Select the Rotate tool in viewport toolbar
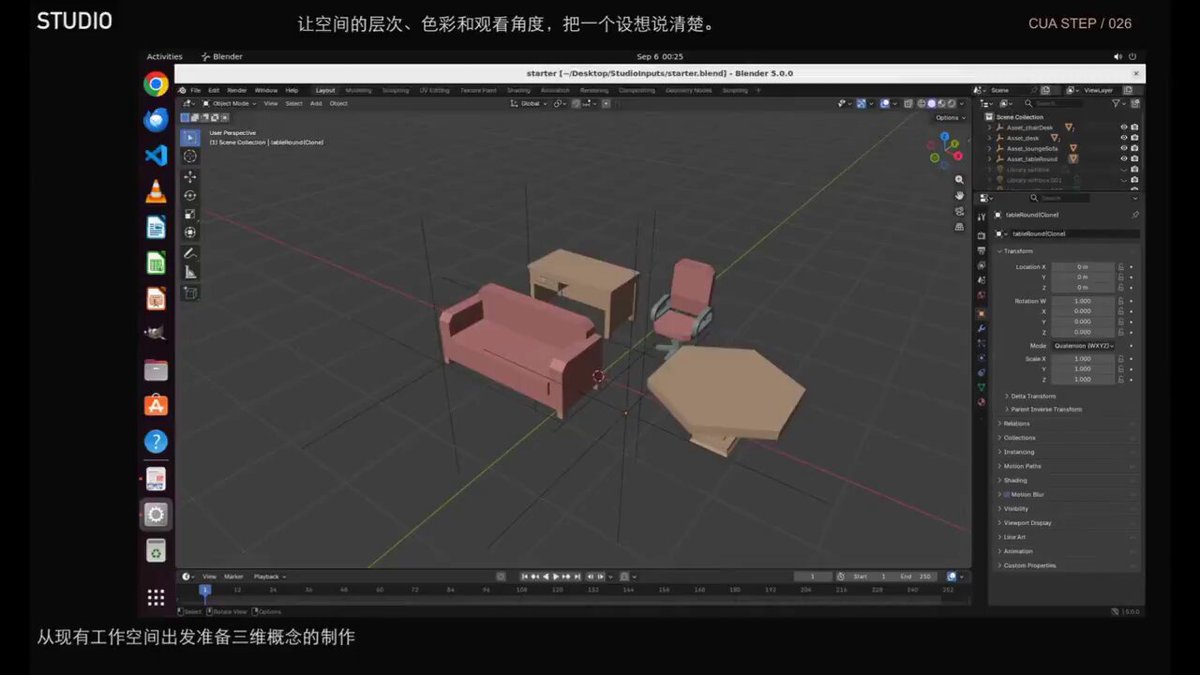The height and width of the screenshot is (675, 1200). coord(190,196)
